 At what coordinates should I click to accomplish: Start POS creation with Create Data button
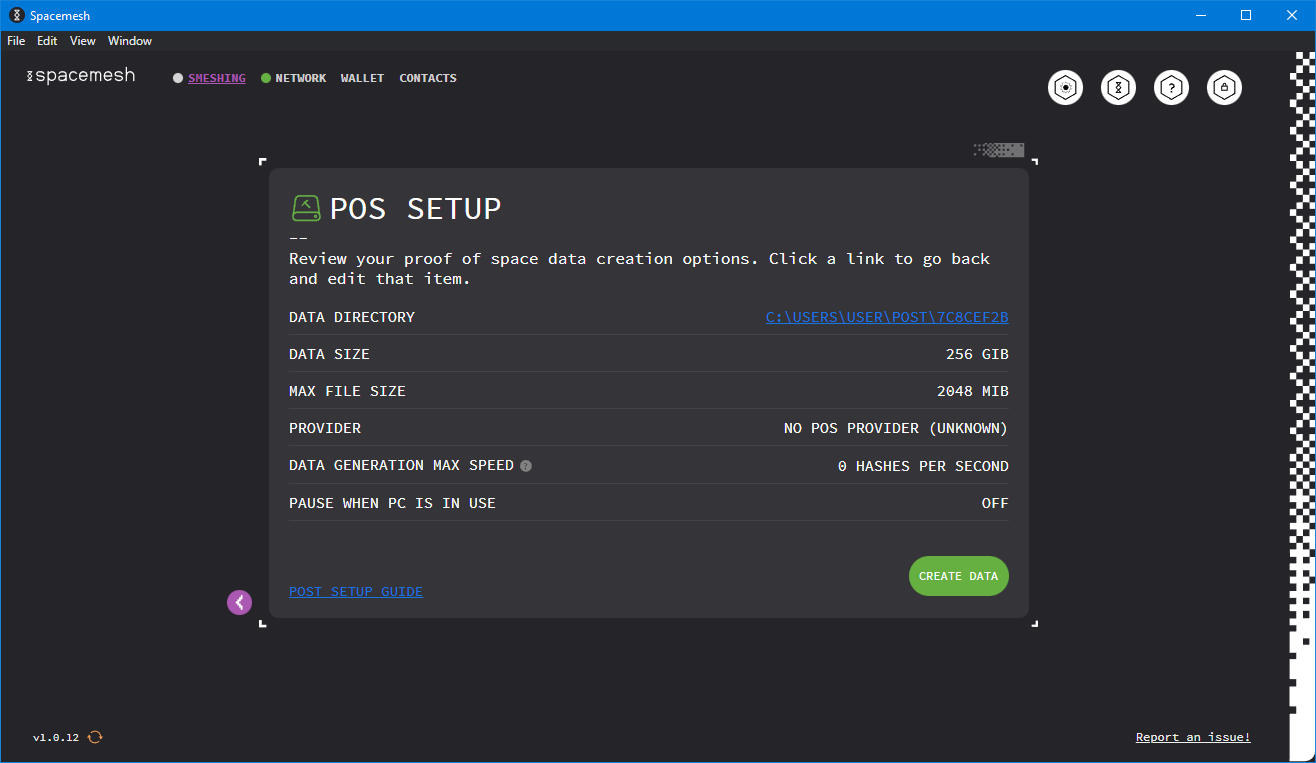click(x=959, y=576)
